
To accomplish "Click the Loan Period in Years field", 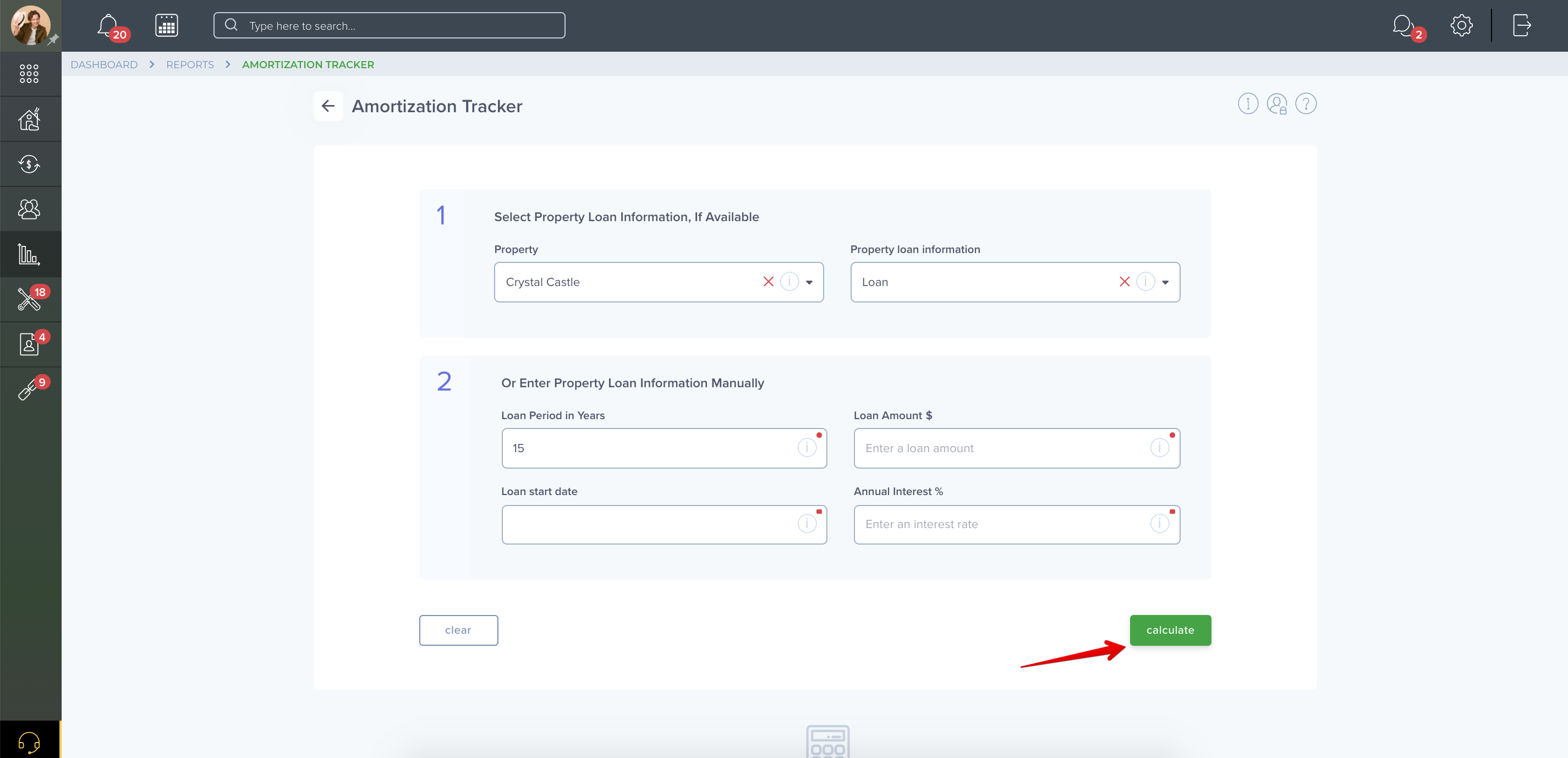I will (x=664, y=448).
